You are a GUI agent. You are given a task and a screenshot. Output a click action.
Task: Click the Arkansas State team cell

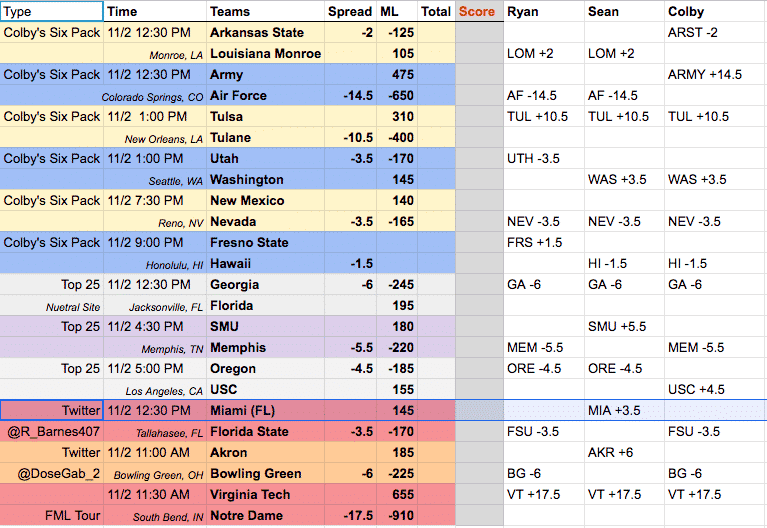[266, 33]
